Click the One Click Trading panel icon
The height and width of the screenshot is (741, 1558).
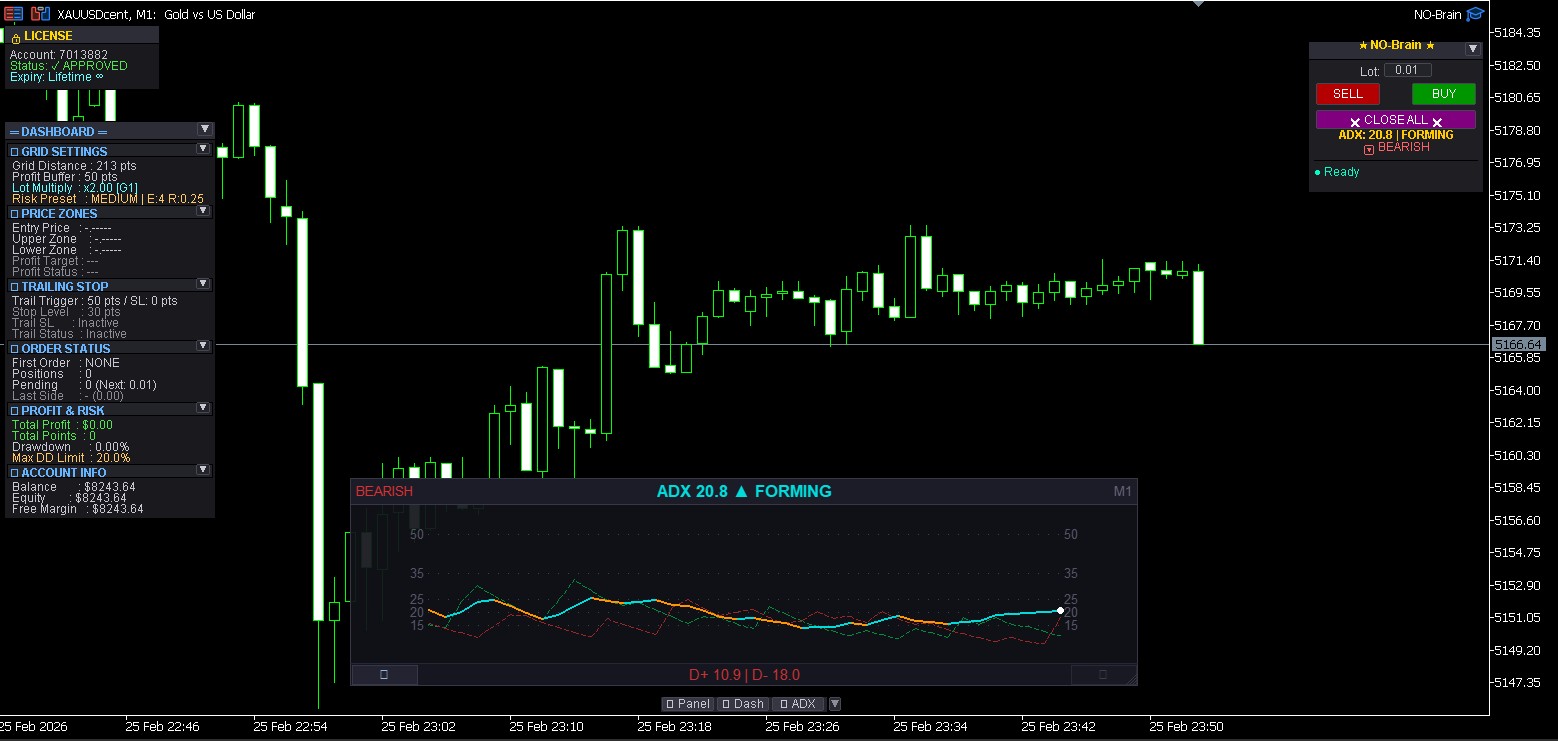point(13,14)
